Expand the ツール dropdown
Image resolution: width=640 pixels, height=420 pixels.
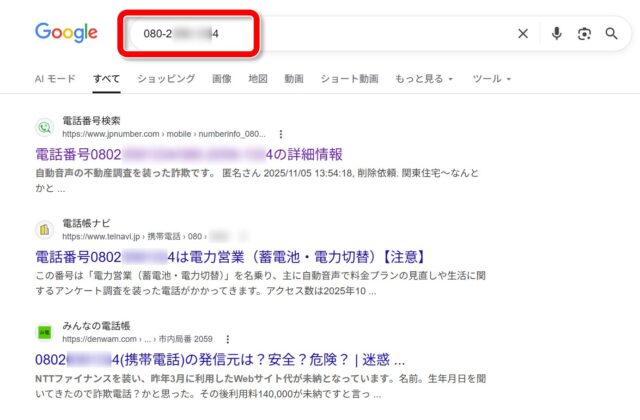[491, 78]
